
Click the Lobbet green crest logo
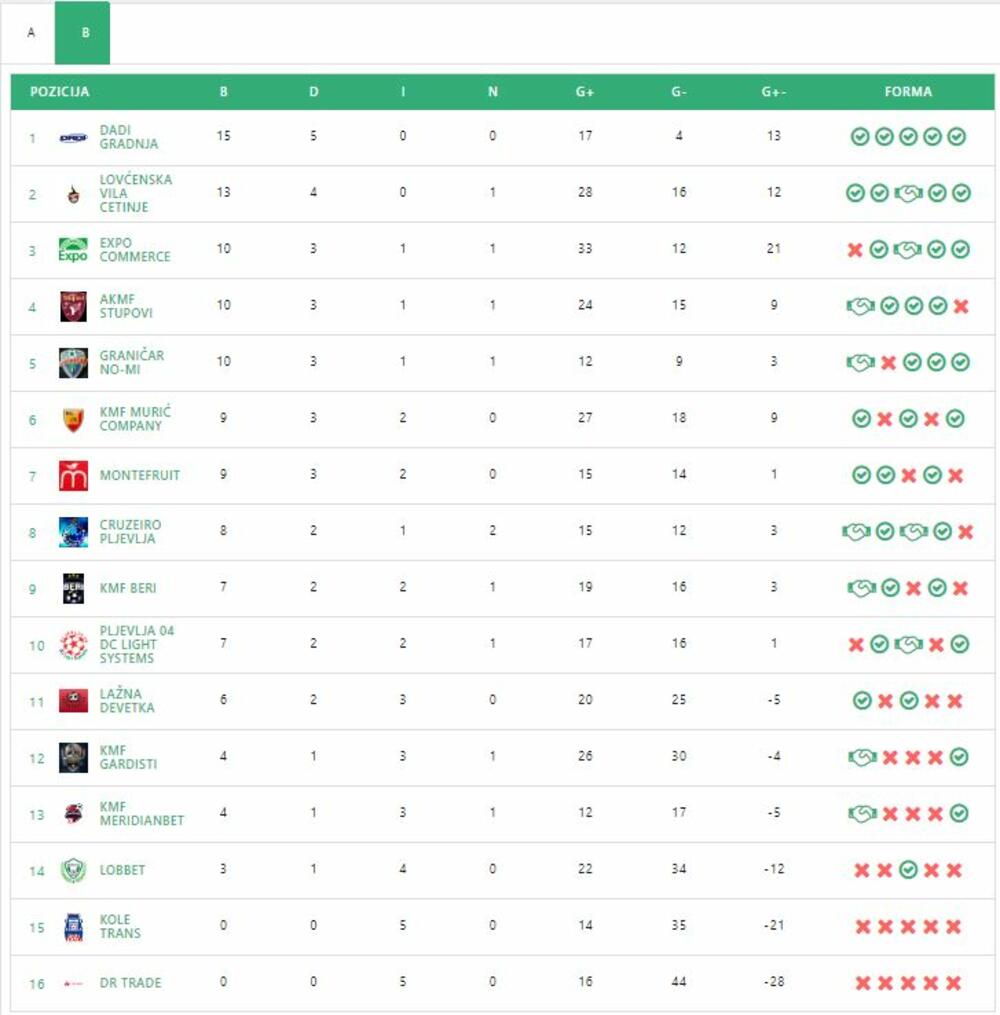pyautogui.click(x=73, y=870)
